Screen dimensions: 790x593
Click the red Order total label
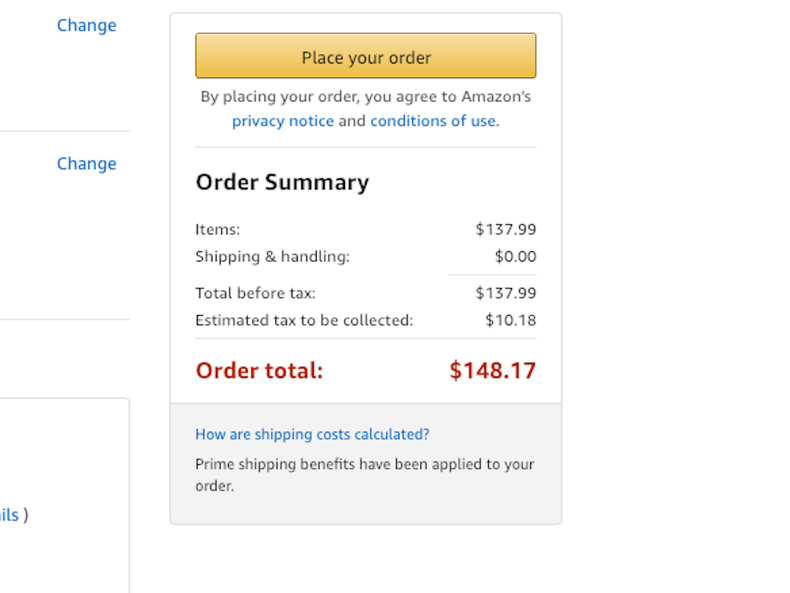coord(259,370)
